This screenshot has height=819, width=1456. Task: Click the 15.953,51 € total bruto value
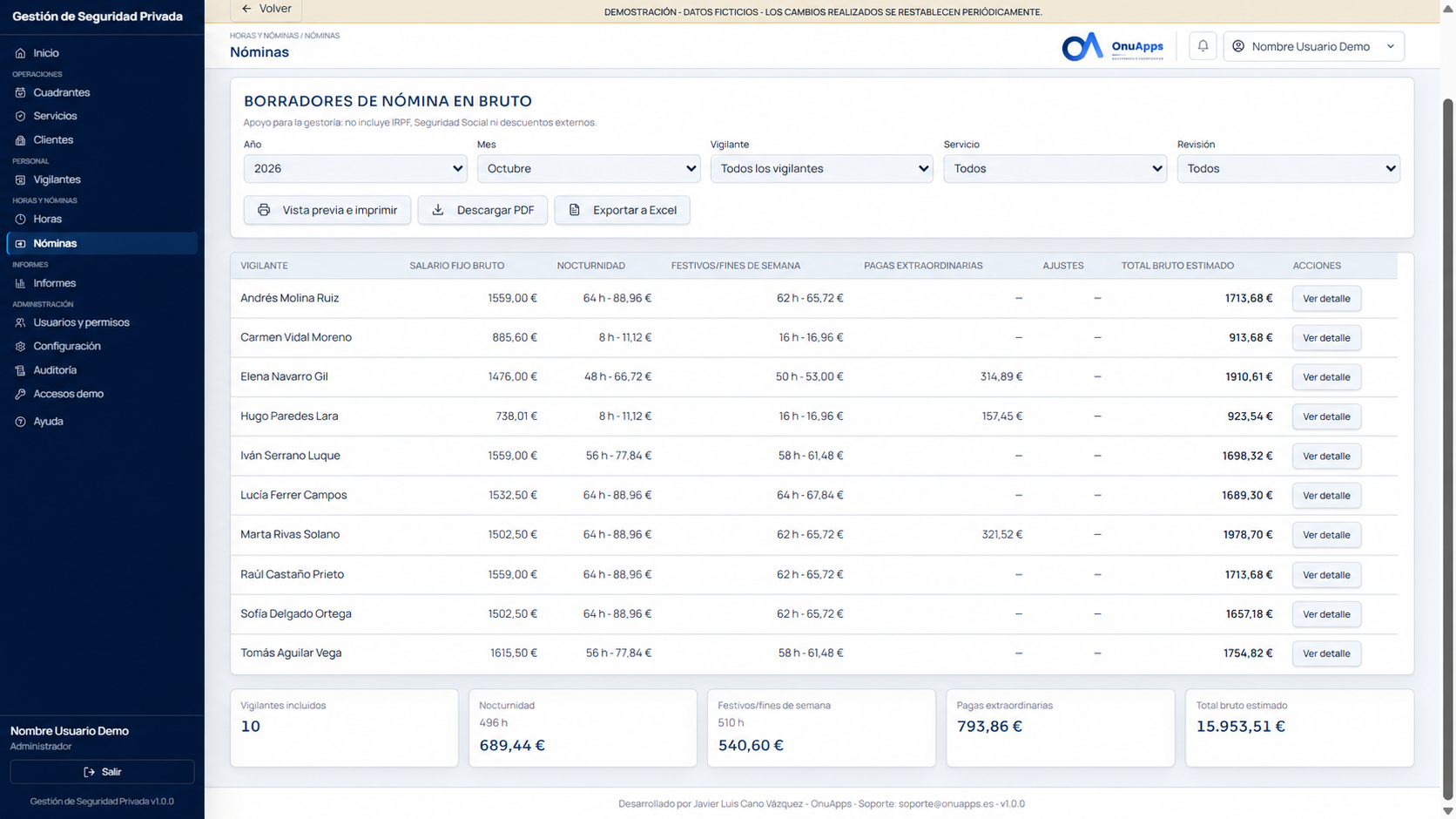point(1240,726)
